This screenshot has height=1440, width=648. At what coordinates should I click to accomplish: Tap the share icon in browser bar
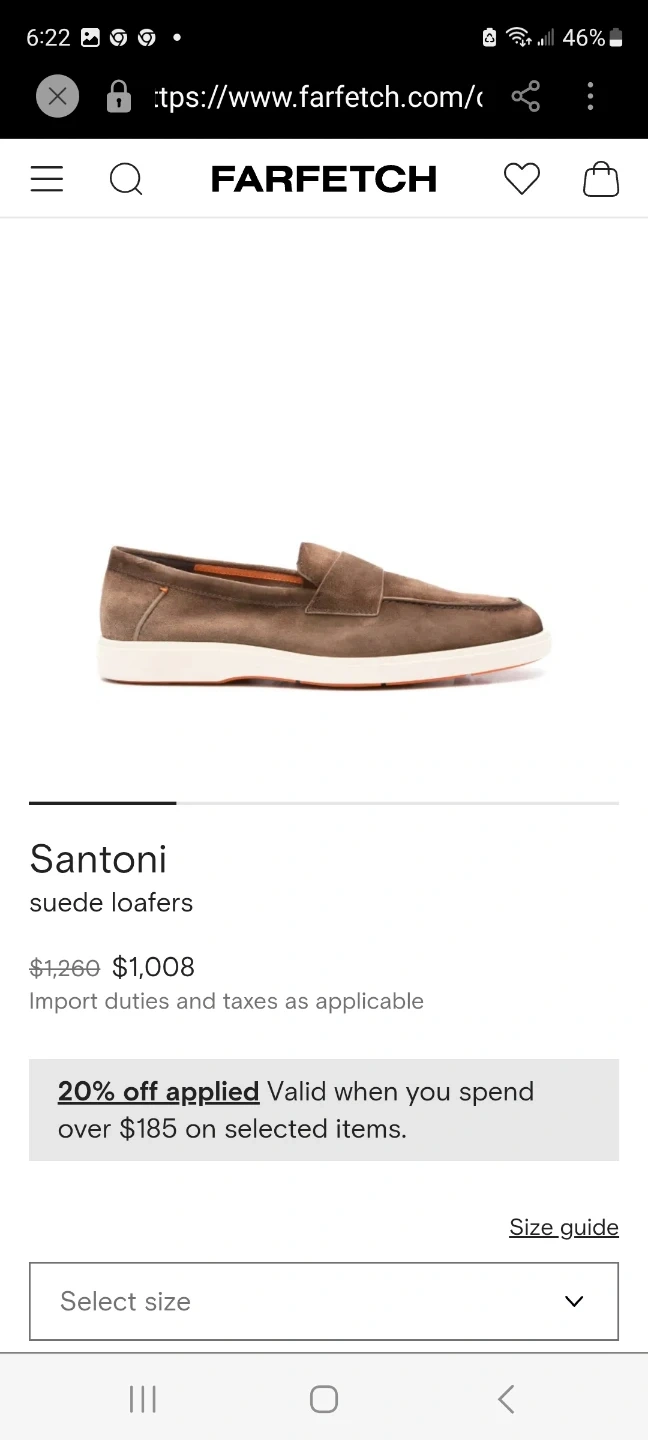click(x=525, y=97)
